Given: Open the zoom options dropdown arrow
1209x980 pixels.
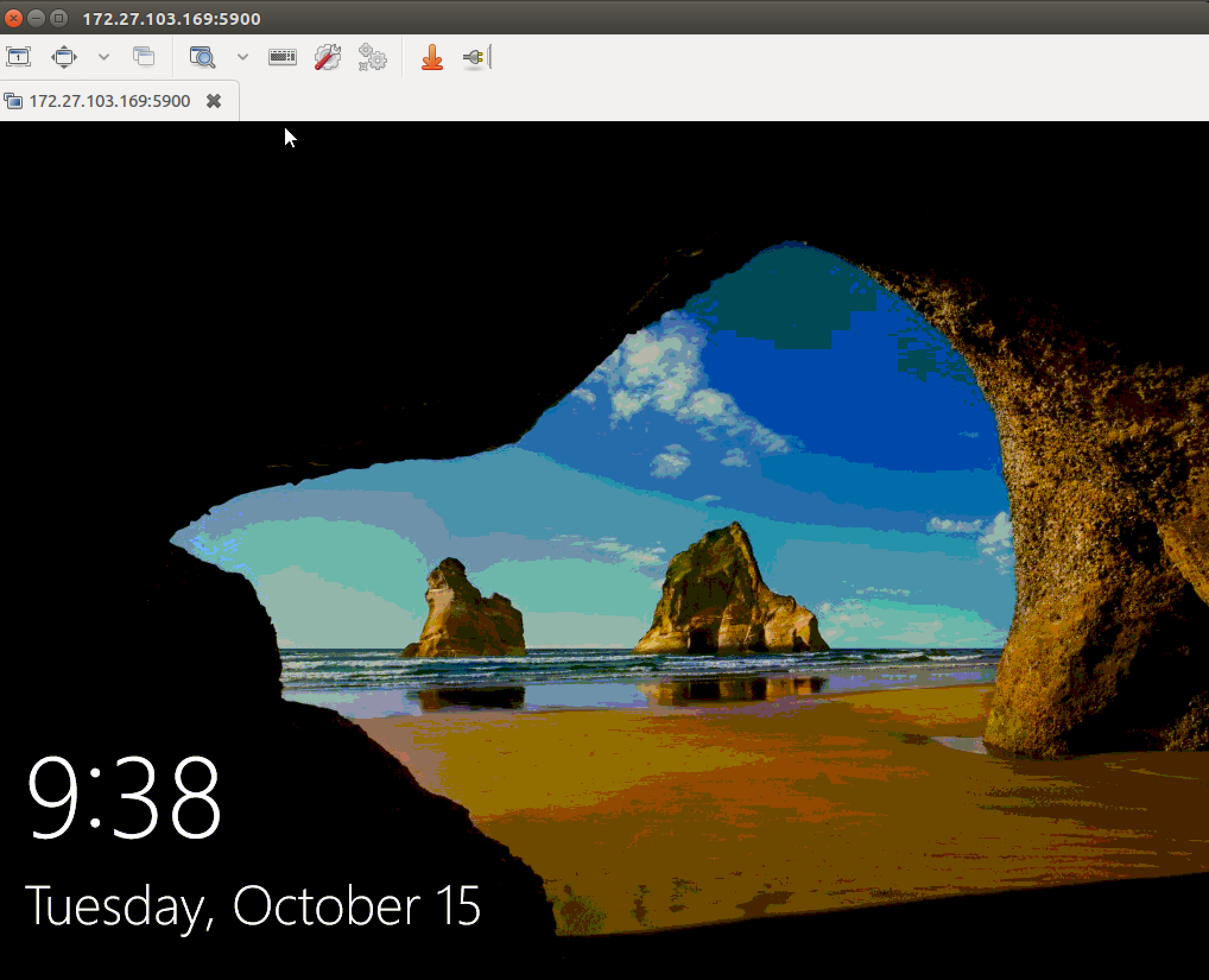Looking at the screenshot, I should pyautogui.click(x=242, y=57).
